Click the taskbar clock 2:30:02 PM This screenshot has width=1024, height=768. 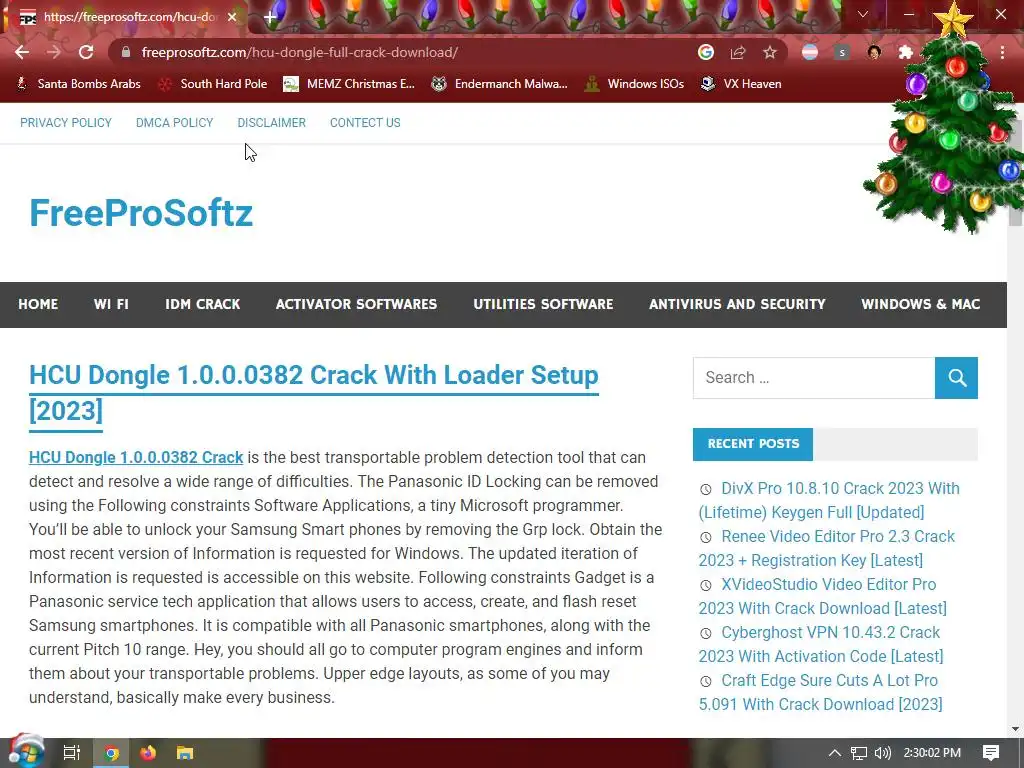(932, 753)
